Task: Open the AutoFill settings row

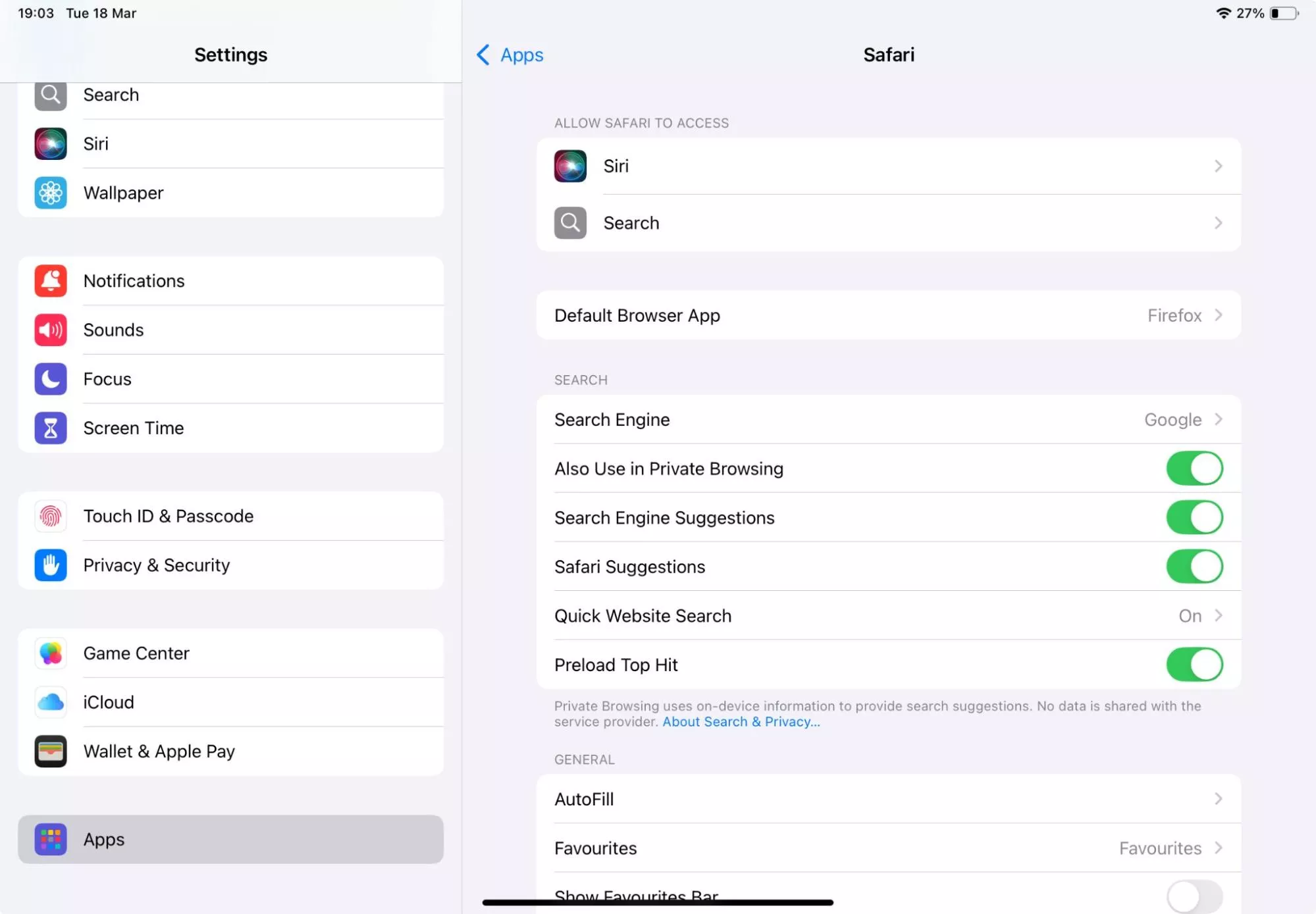Action: pos(888,800)
